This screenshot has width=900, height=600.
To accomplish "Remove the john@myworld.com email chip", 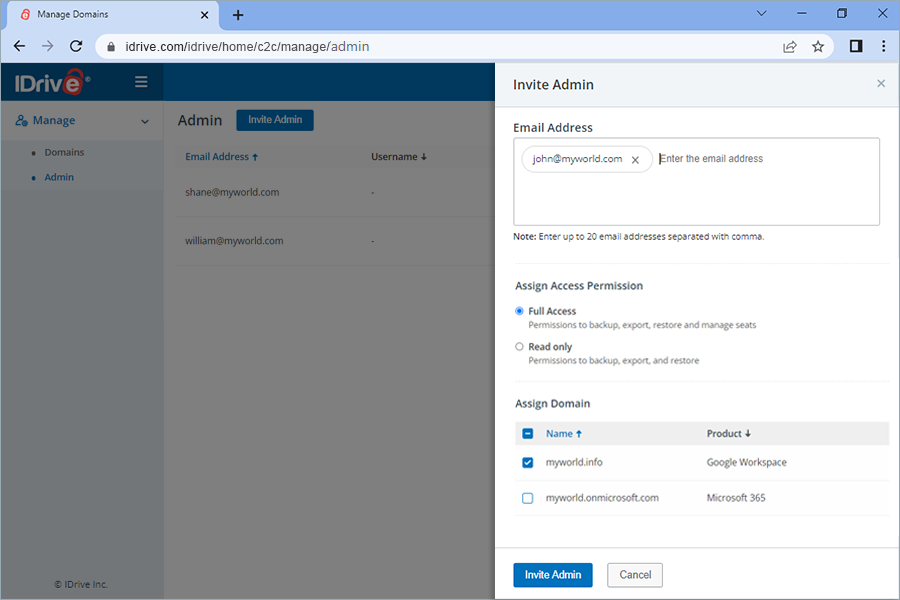I will pyautogui.click(x=635, y=160).
